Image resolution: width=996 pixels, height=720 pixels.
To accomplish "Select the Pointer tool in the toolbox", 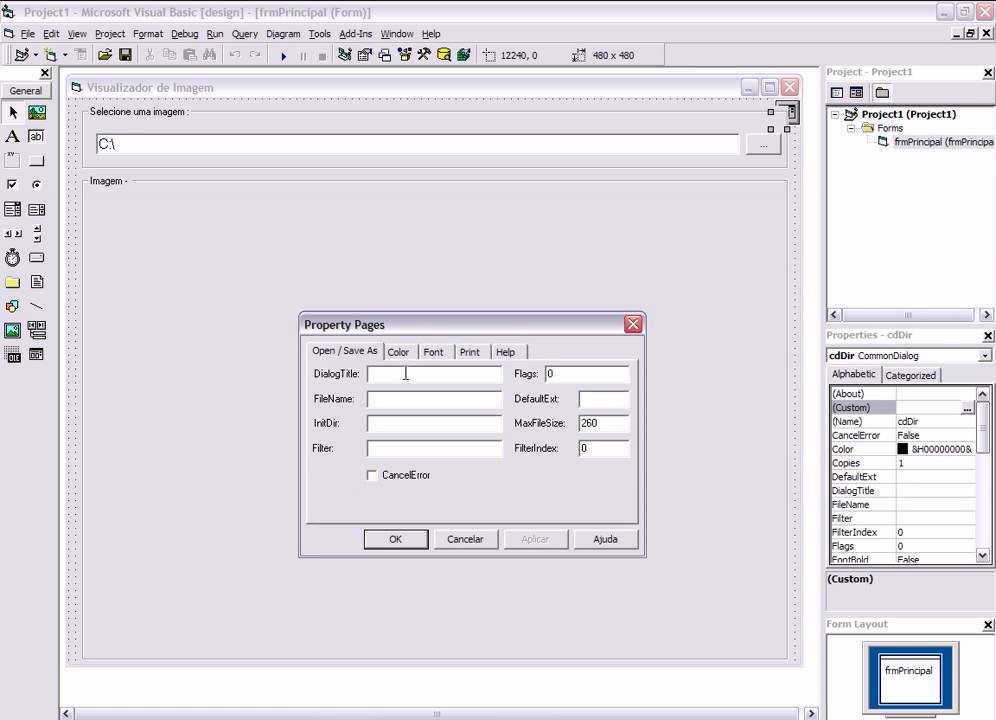I will coord(13,113).
